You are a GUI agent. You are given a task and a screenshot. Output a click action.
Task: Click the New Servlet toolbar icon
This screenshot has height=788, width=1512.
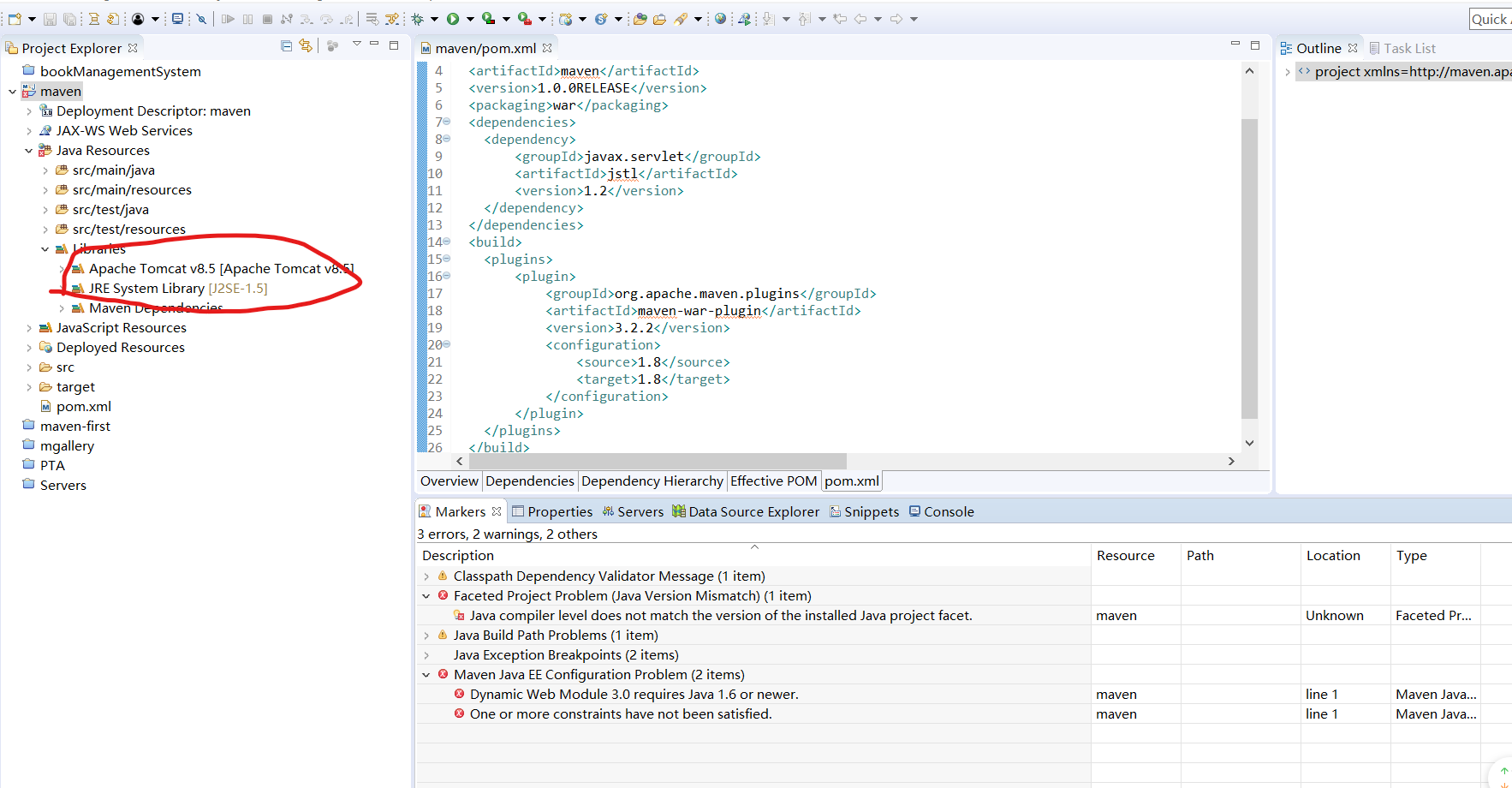click(601, 19)
